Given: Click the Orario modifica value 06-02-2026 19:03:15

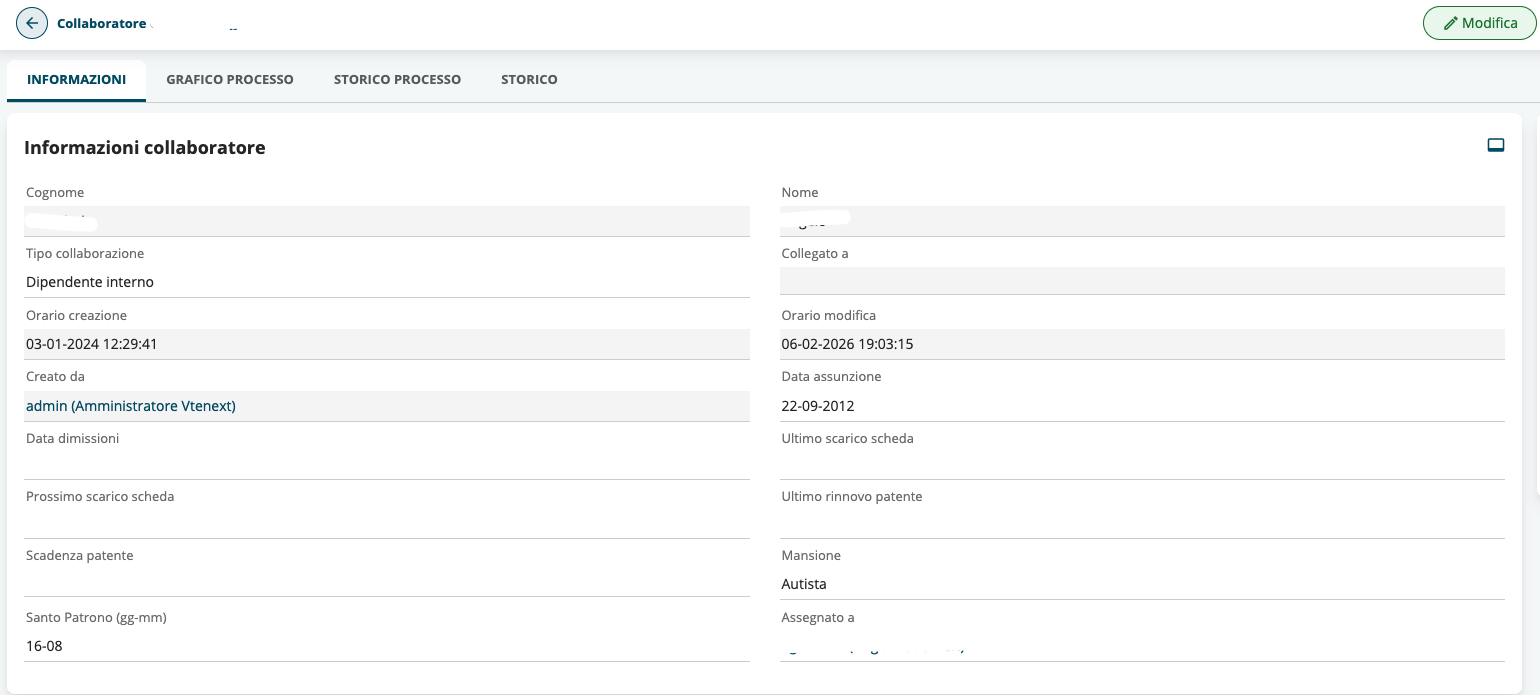Looking at the screenshot, I should click(847, 344).
